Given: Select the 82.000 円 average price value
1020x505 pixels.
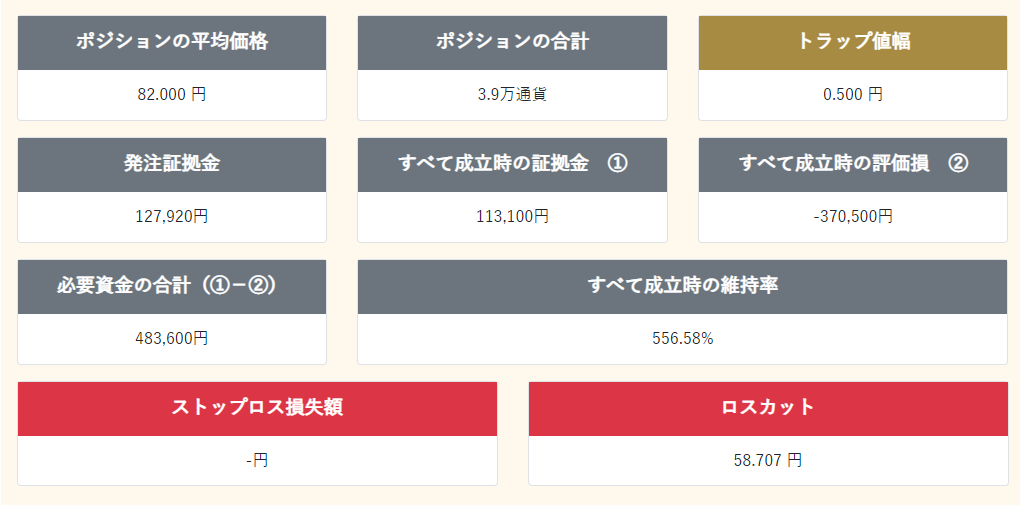Looking at the screenshot, I should point(172,95).
